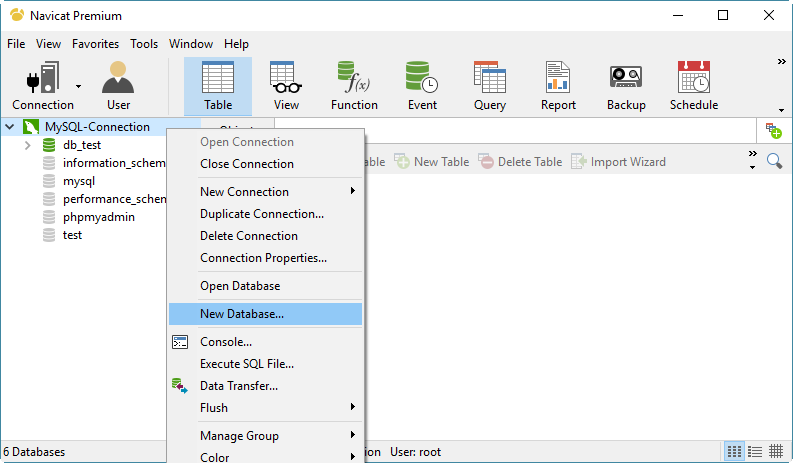Open the Connection dropdown arrow
793x463 pixels.
[78, 87]
